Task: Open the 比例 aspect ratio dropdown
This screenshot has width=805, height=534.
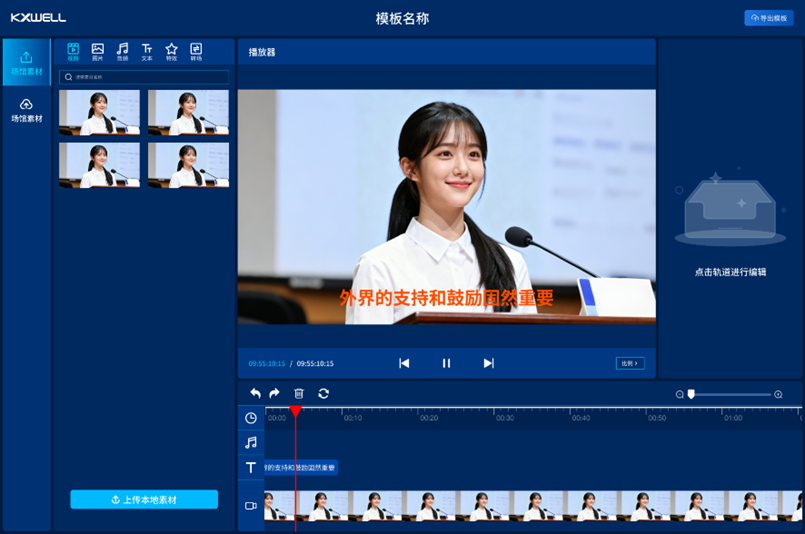Action: click(630, 363)
